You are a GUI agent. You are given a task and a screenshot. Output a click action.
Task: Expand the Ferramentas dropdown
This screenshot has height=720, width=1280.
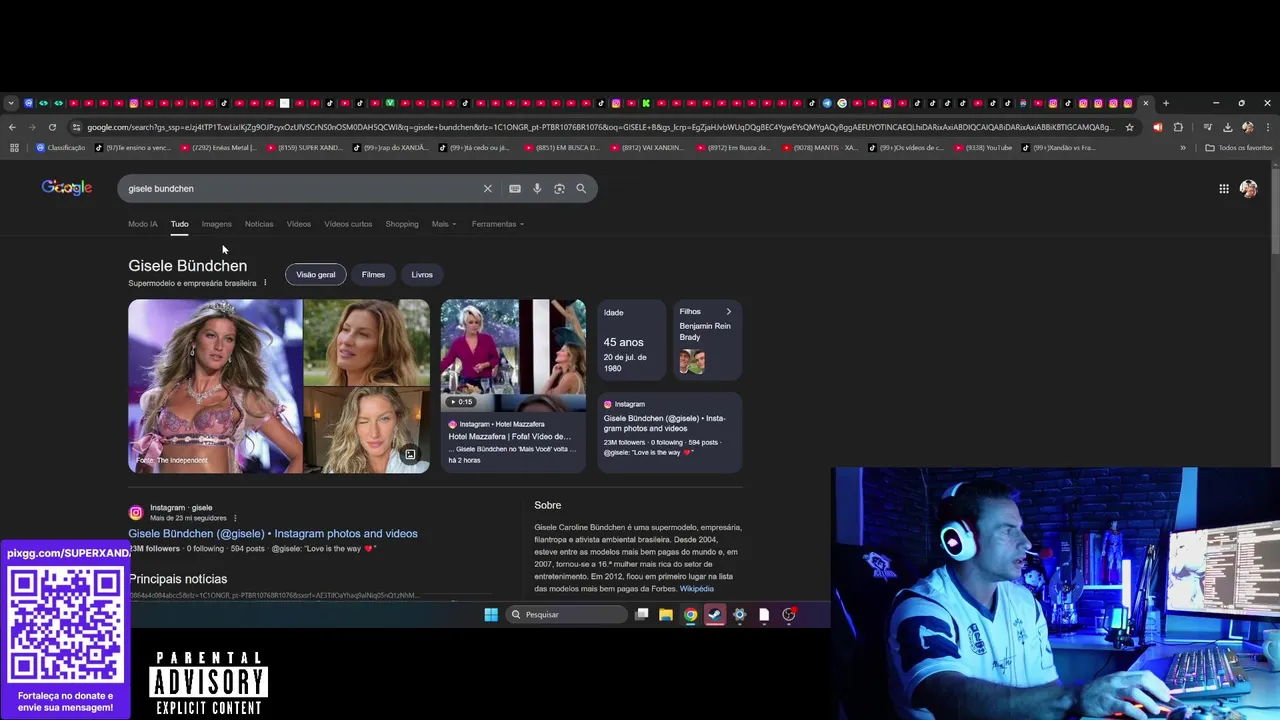(x=498, y=224)
